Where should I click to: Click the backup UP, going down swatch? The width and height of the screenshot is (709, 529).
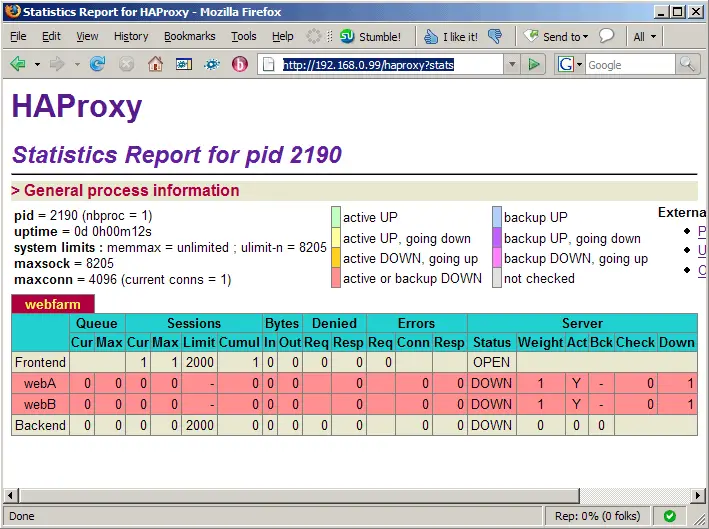(497, 237)
